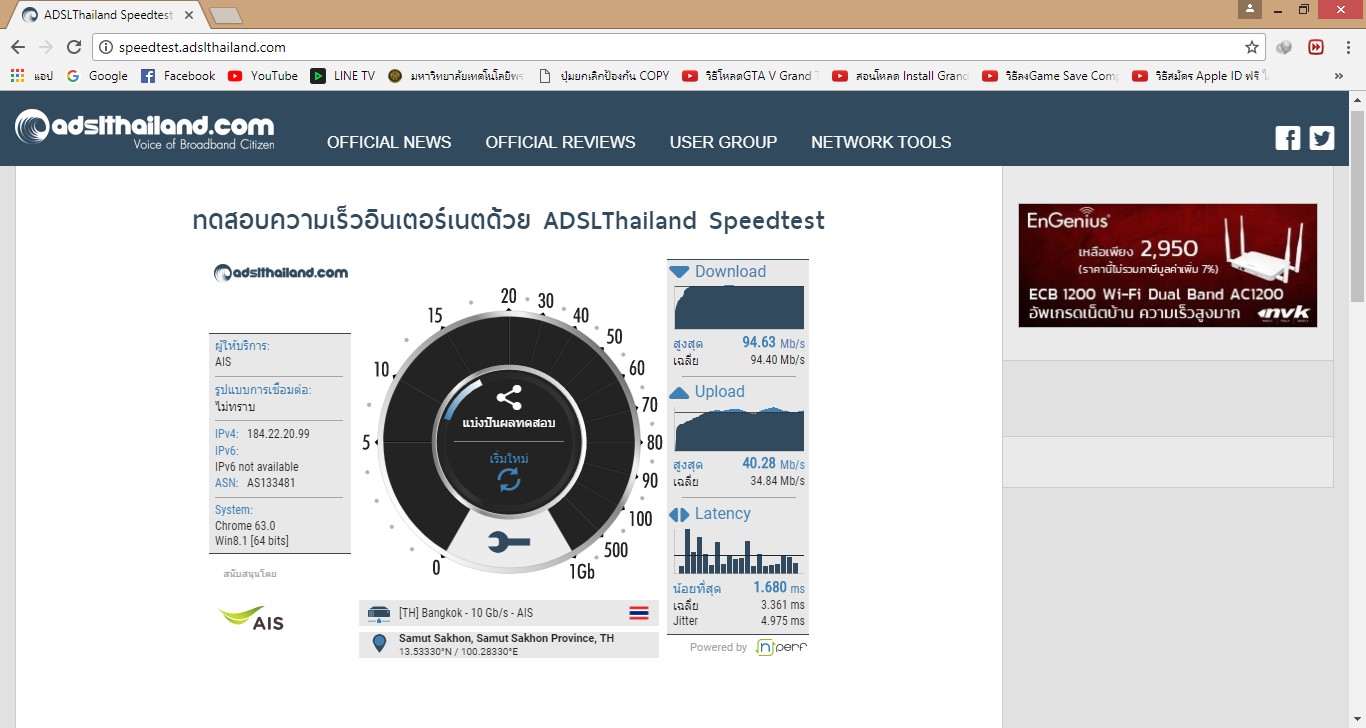This screenshot has width=1366, height=728.
Task: View site information icon in address bar
Action: point(106,47)
